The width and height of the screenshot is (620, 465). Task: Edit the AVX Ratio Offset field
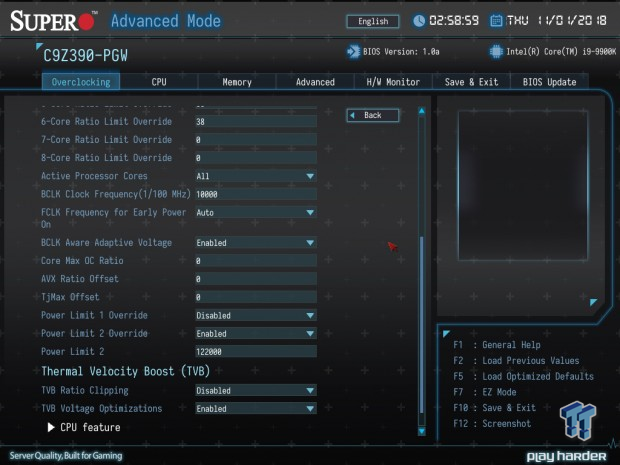tap(256, 279)
